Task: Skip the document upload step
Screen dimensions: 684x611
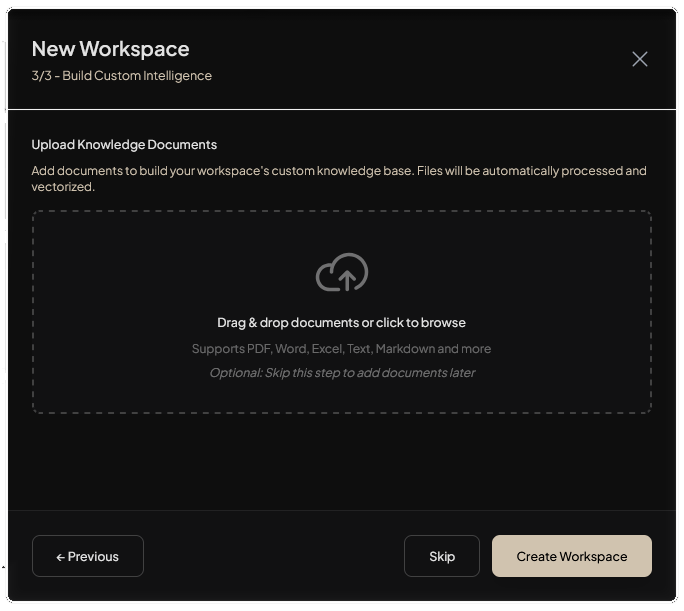Action: pos(441,556)
